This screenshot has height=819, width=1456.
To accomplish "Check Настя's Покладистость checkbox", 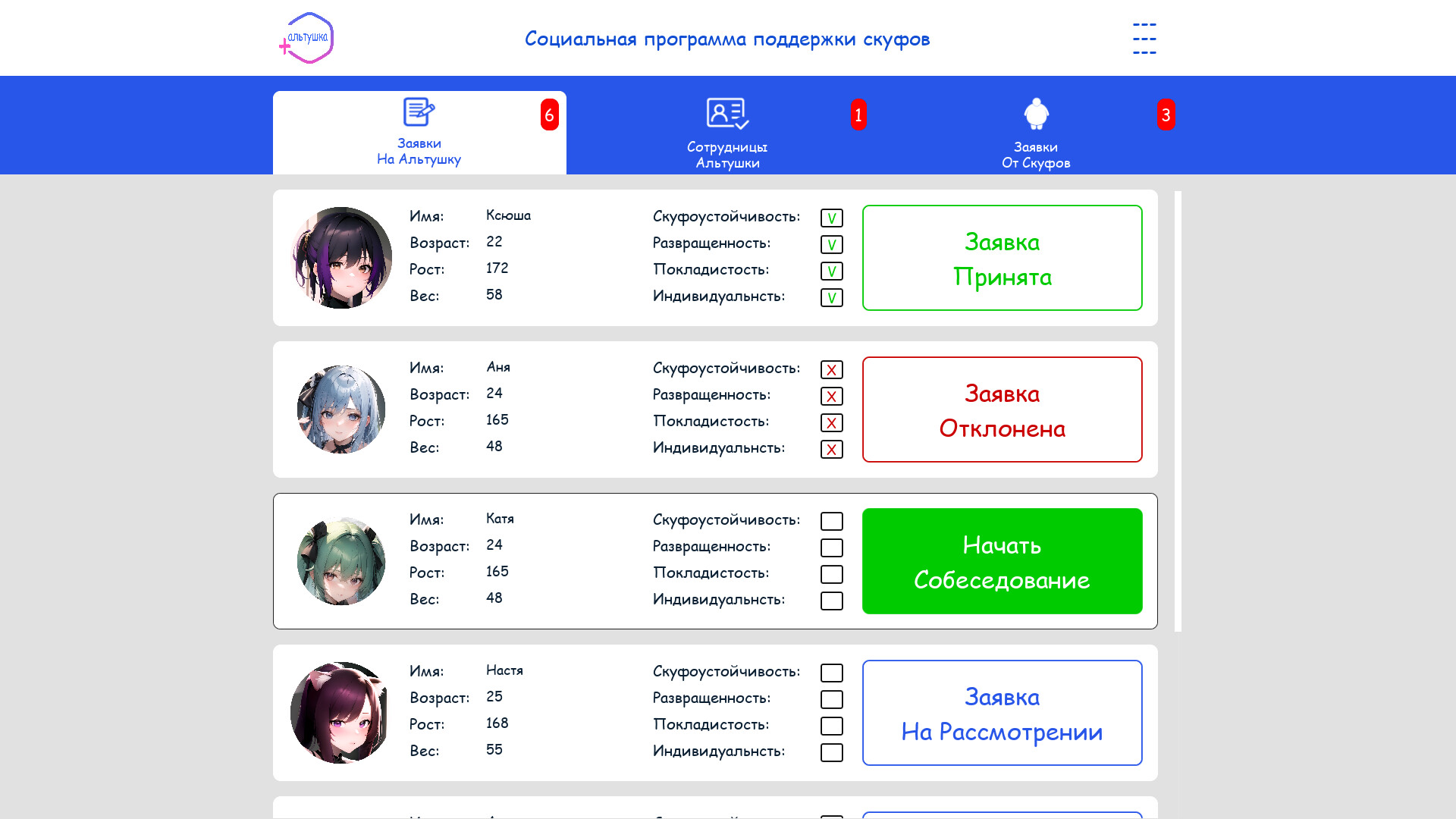I will point(831,726).
